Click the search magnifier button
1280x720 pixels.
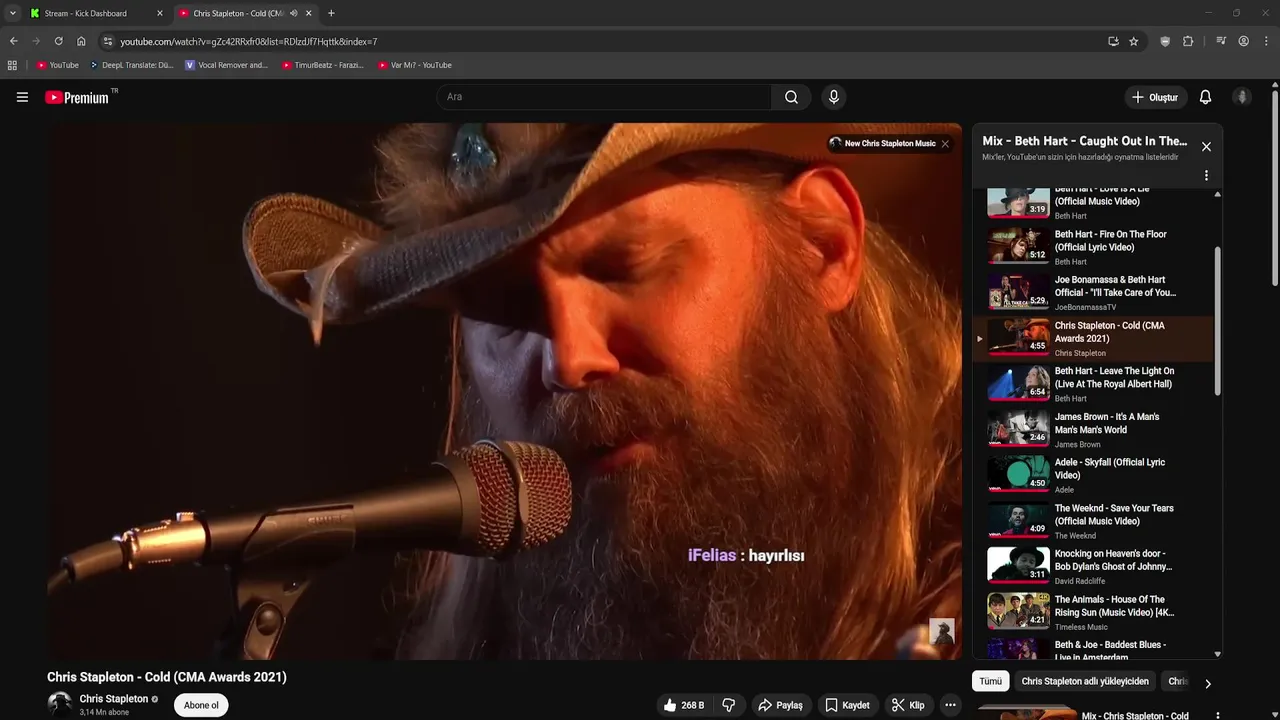tap(791, 97)
